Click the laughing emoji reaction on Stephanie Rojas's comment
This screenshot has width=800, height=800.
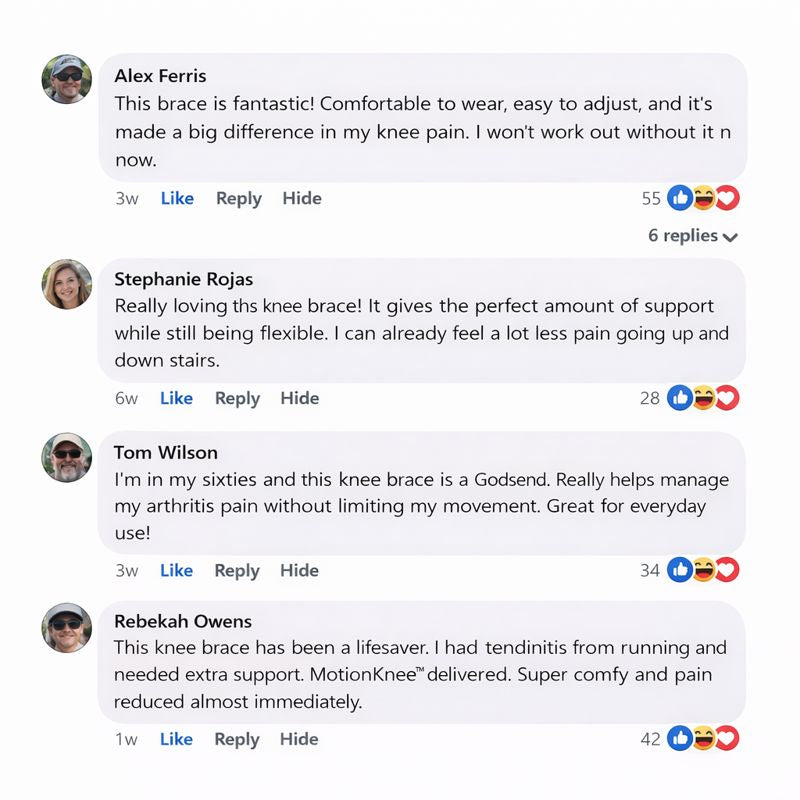click(x=704, y=398)
